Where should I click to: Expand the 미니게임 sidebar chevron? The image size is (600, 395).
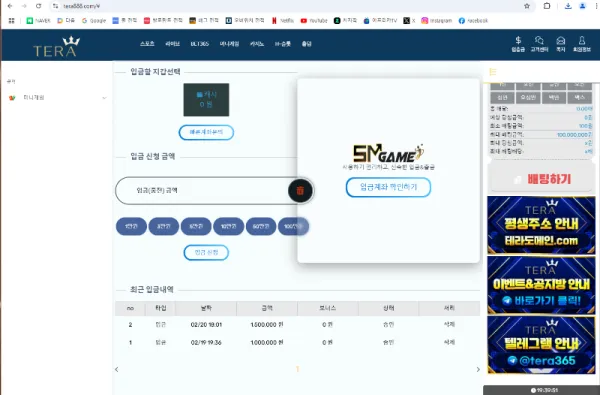tap(104, 98)
